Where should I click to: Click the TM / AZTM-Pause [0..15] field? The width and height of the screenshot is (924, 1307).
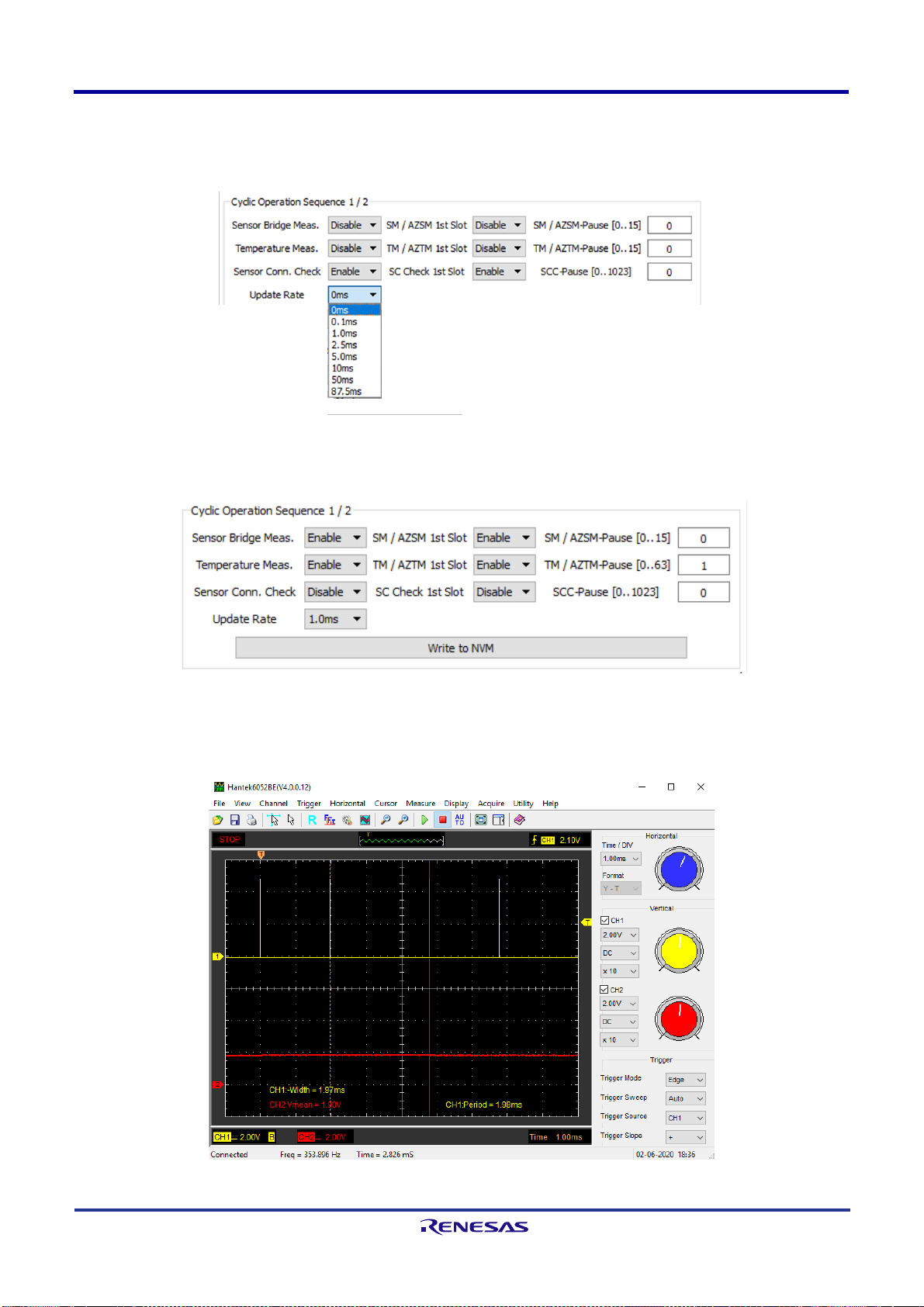pos(669,249)
